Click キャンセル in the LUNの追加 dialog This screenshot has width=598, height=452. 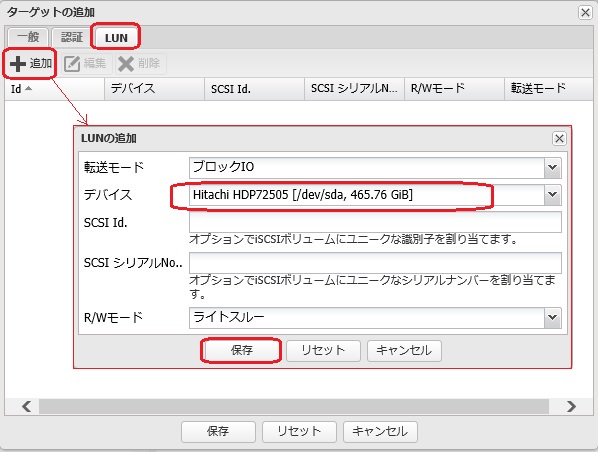(404, 350)
